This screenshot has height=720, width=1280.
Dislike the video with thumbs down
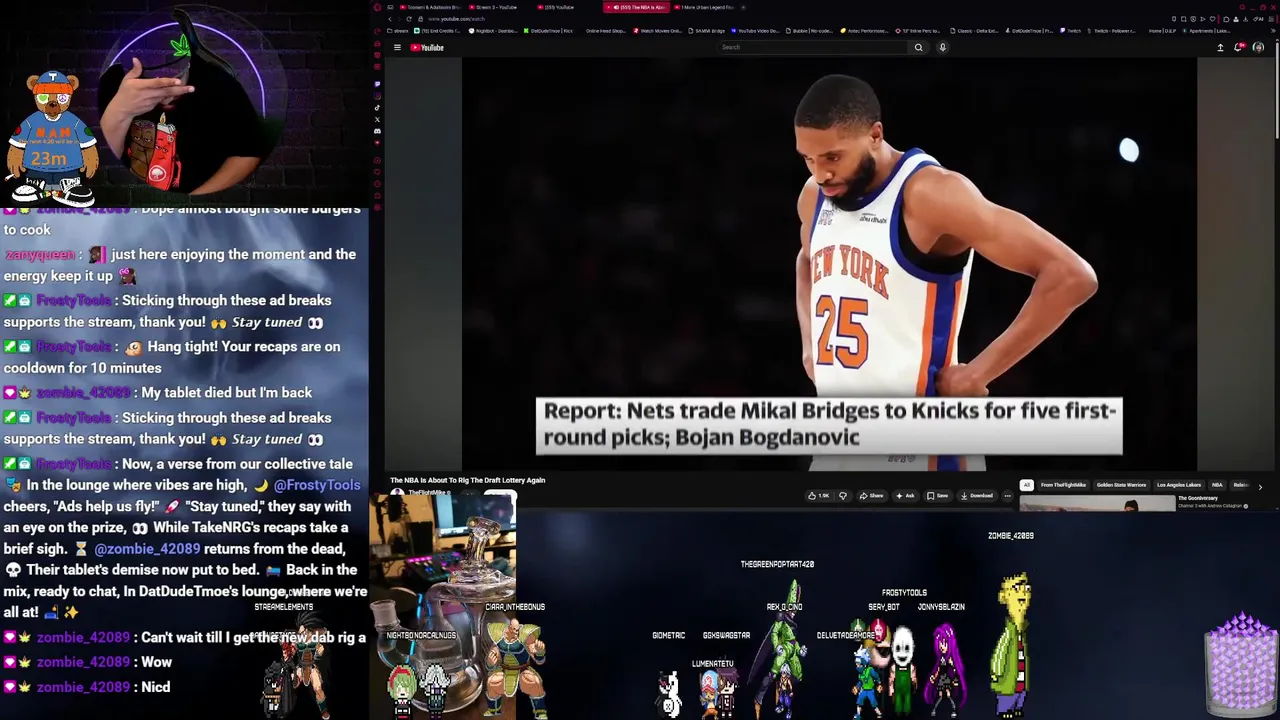[x=843, y=496]
